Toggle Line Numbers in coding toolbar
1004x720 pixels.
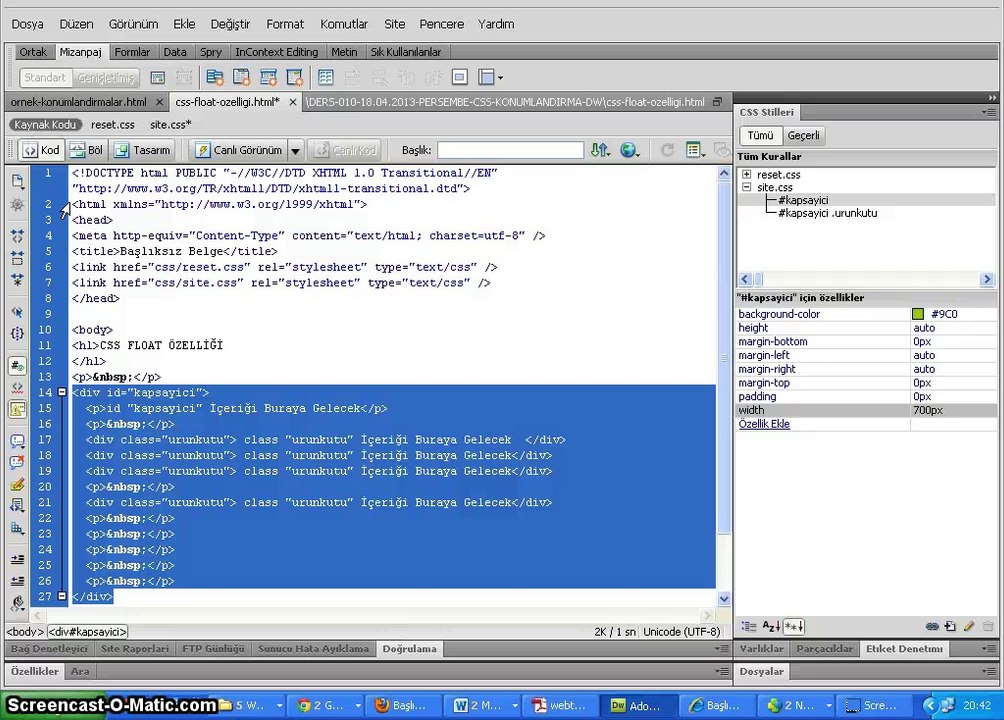click(17, 366)
